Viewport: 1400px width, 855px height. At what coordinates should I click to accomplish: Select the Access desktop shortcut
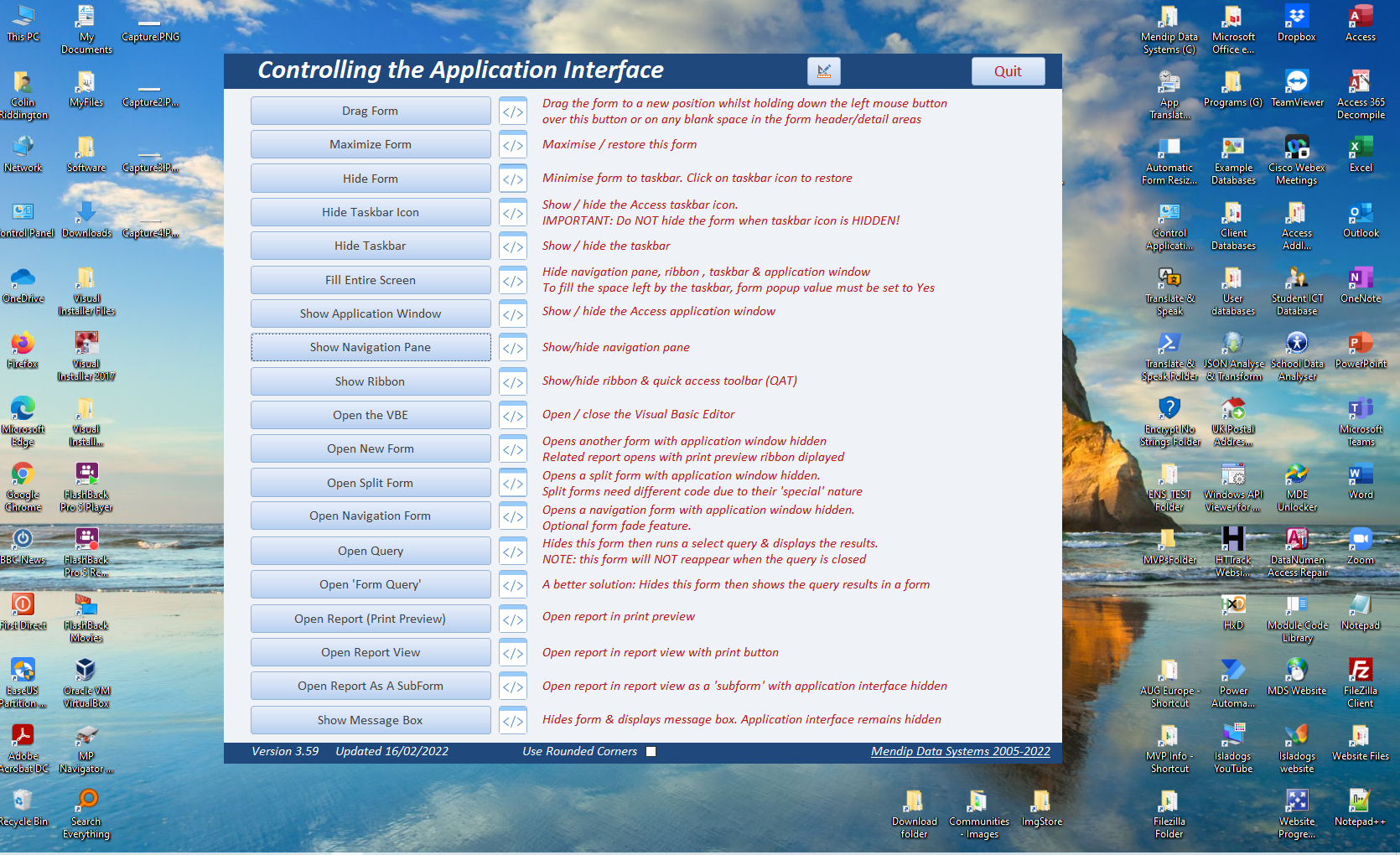point(1361,23)
